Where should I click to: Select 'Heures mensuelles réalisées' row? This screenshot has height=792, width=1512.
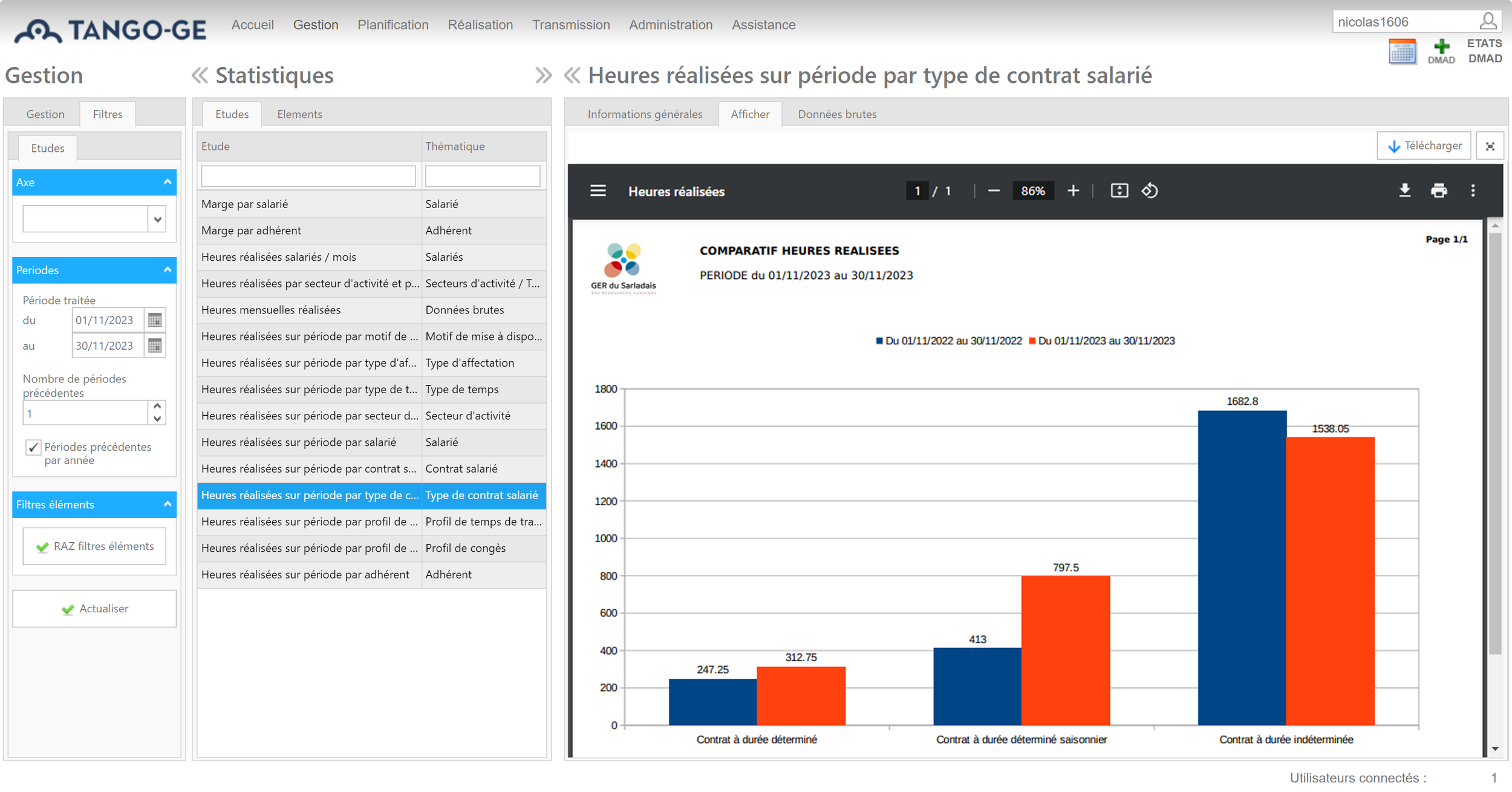click(x=371, y=310)
